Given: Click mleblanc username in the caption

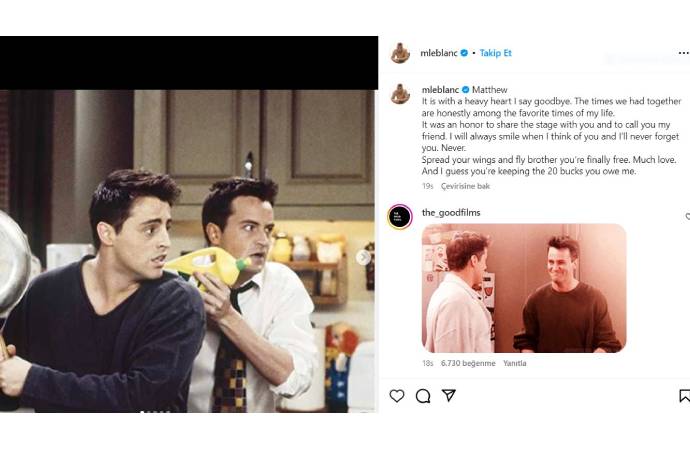Looking at the screenshot, I should (439, 89).
